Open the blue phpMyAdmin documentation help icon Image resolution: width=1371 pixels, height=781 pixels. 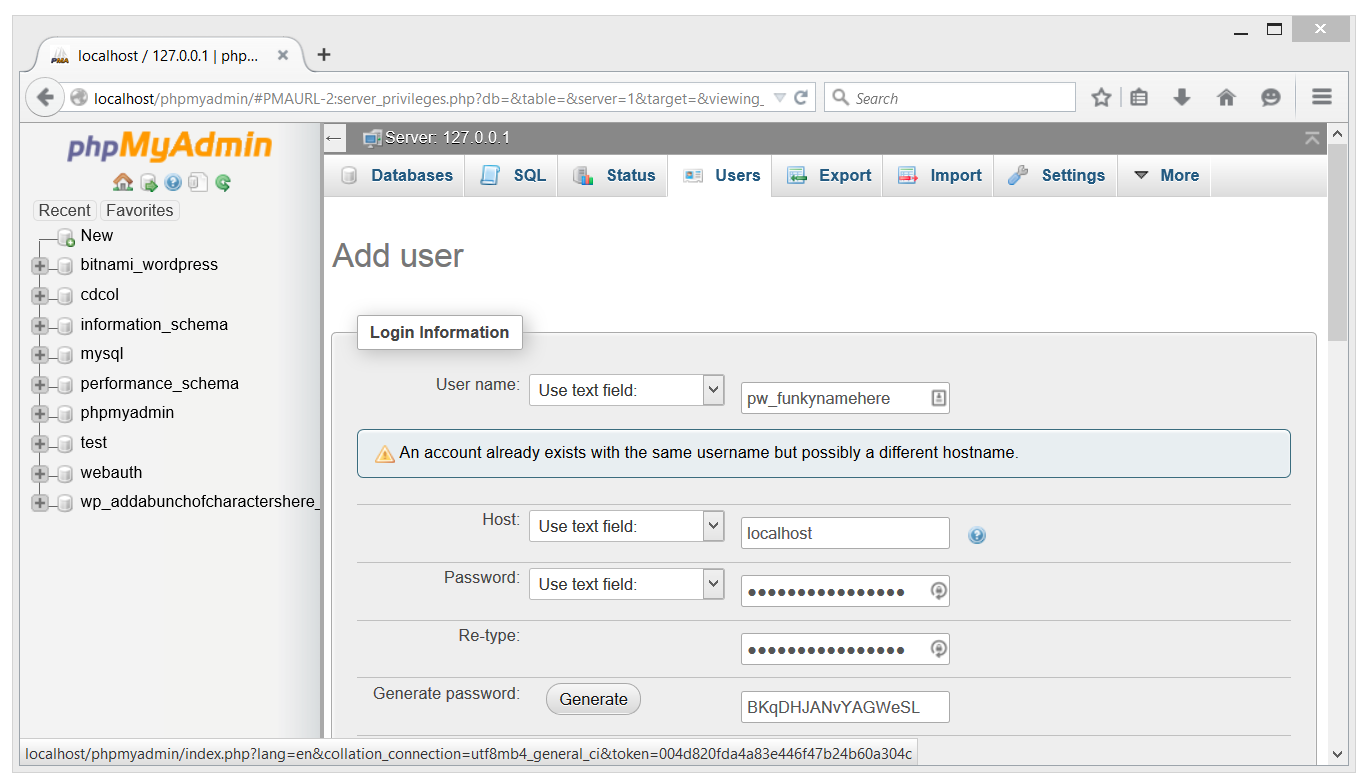pyautogui.click(x=173, y=182)
